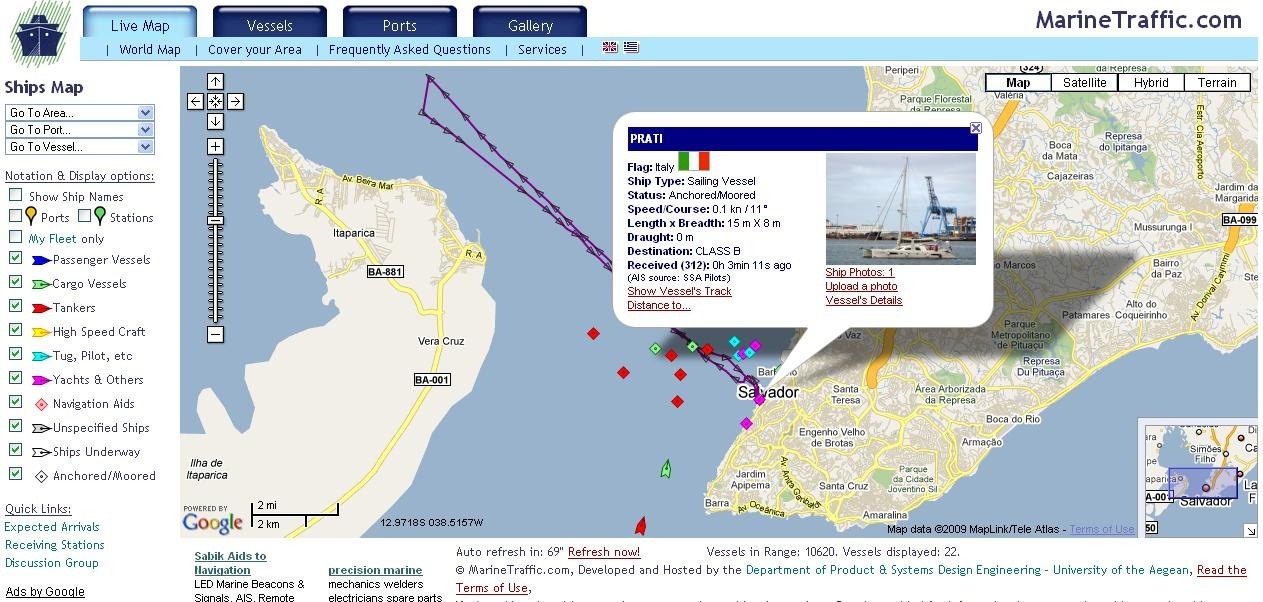
Task: Click PRATI vessel photo thumbnail
Action: click(901, 208)
